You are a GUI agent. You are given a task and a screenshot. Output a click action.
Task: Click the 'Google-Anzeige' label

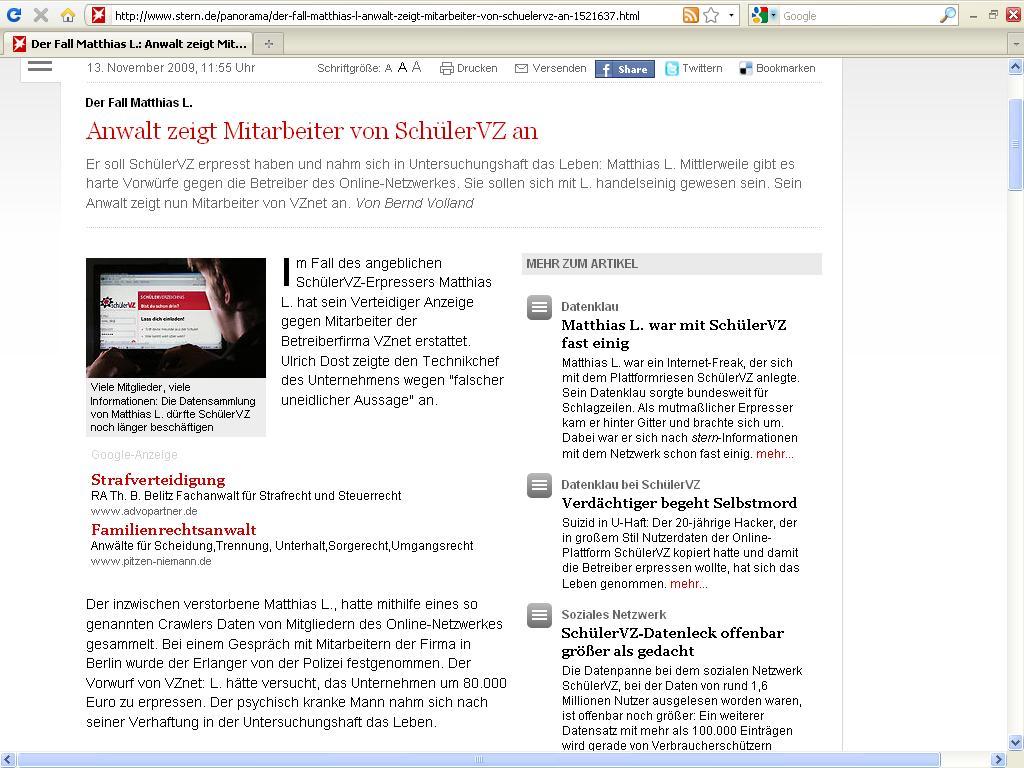[x=135, y=455]
